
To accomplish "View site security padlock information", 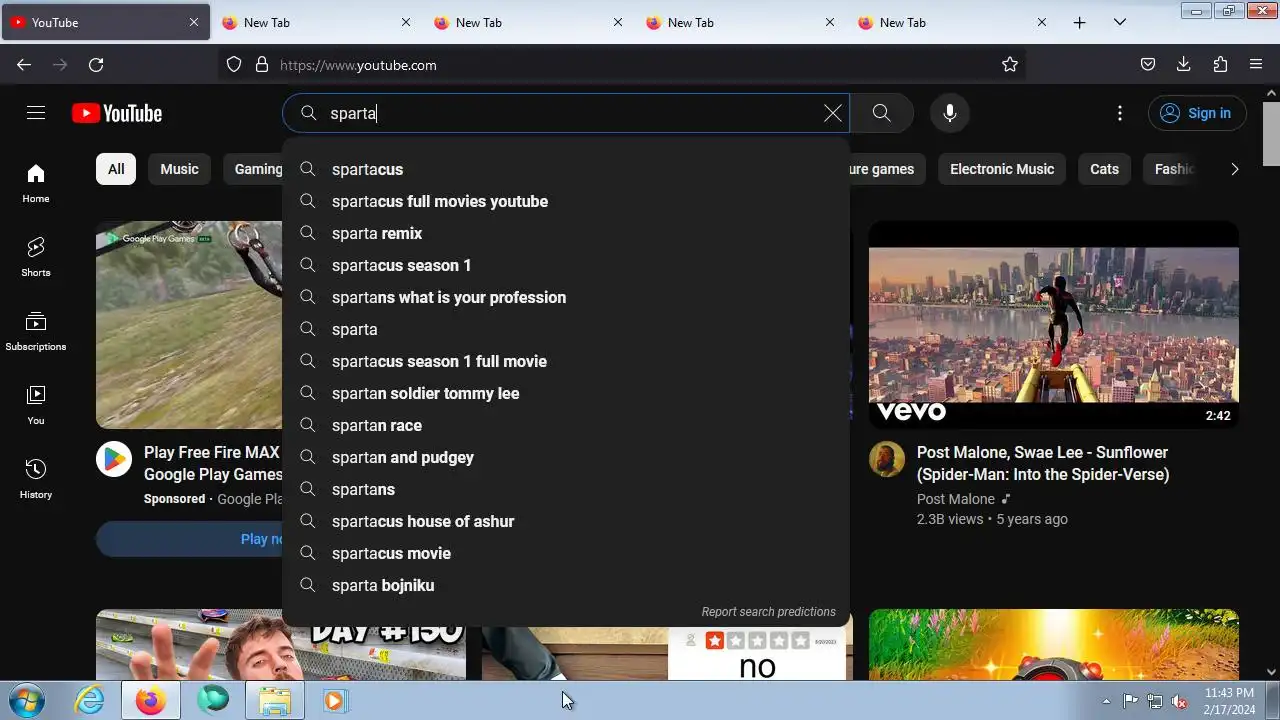I will coord(262,65).
